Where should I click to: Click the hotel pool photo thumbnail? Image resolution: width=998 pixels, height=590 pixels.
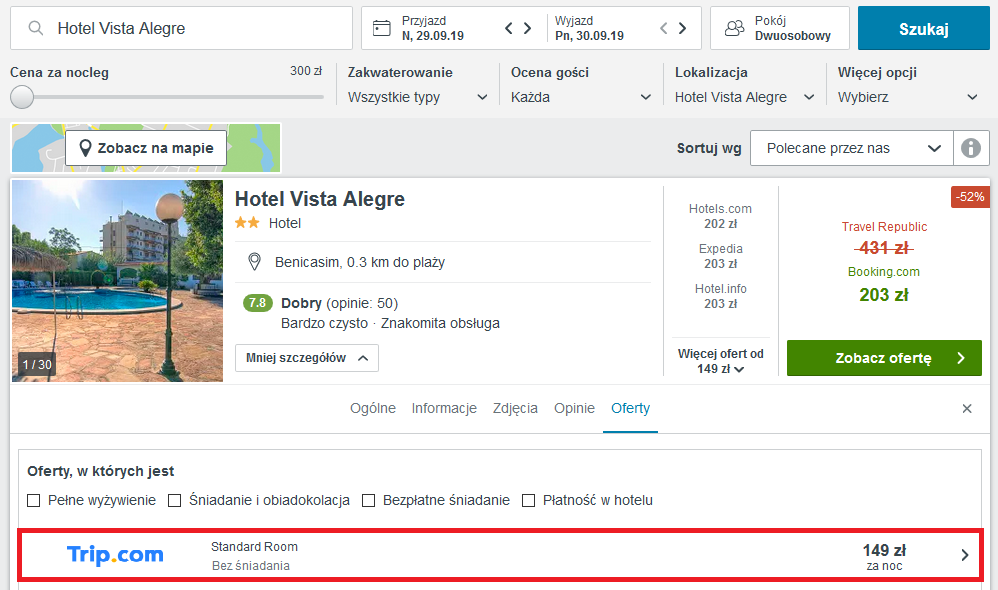tap(117, 281)
